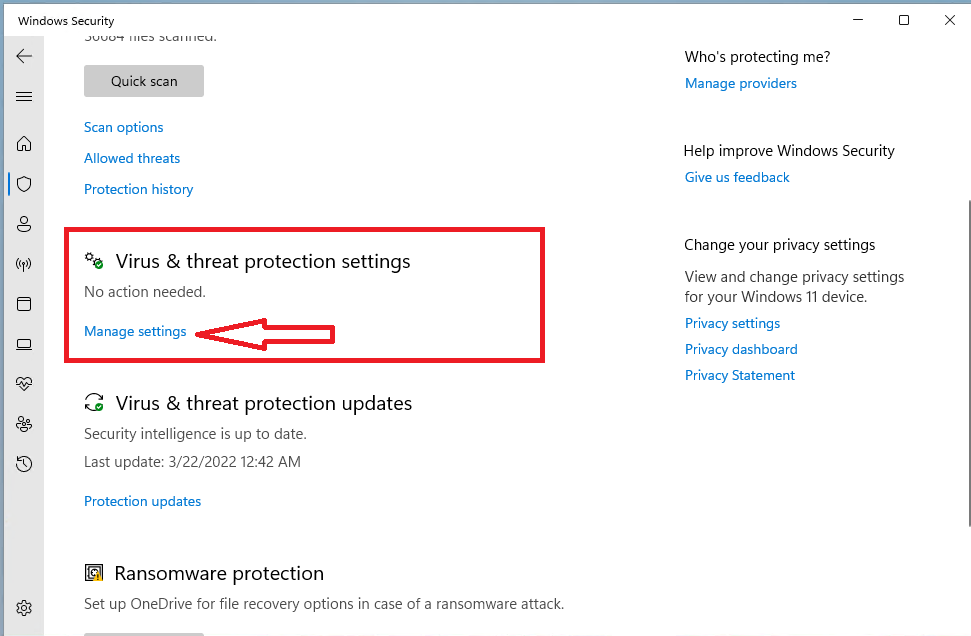Click the vertical scrollbar on right edge

point(969,363)
